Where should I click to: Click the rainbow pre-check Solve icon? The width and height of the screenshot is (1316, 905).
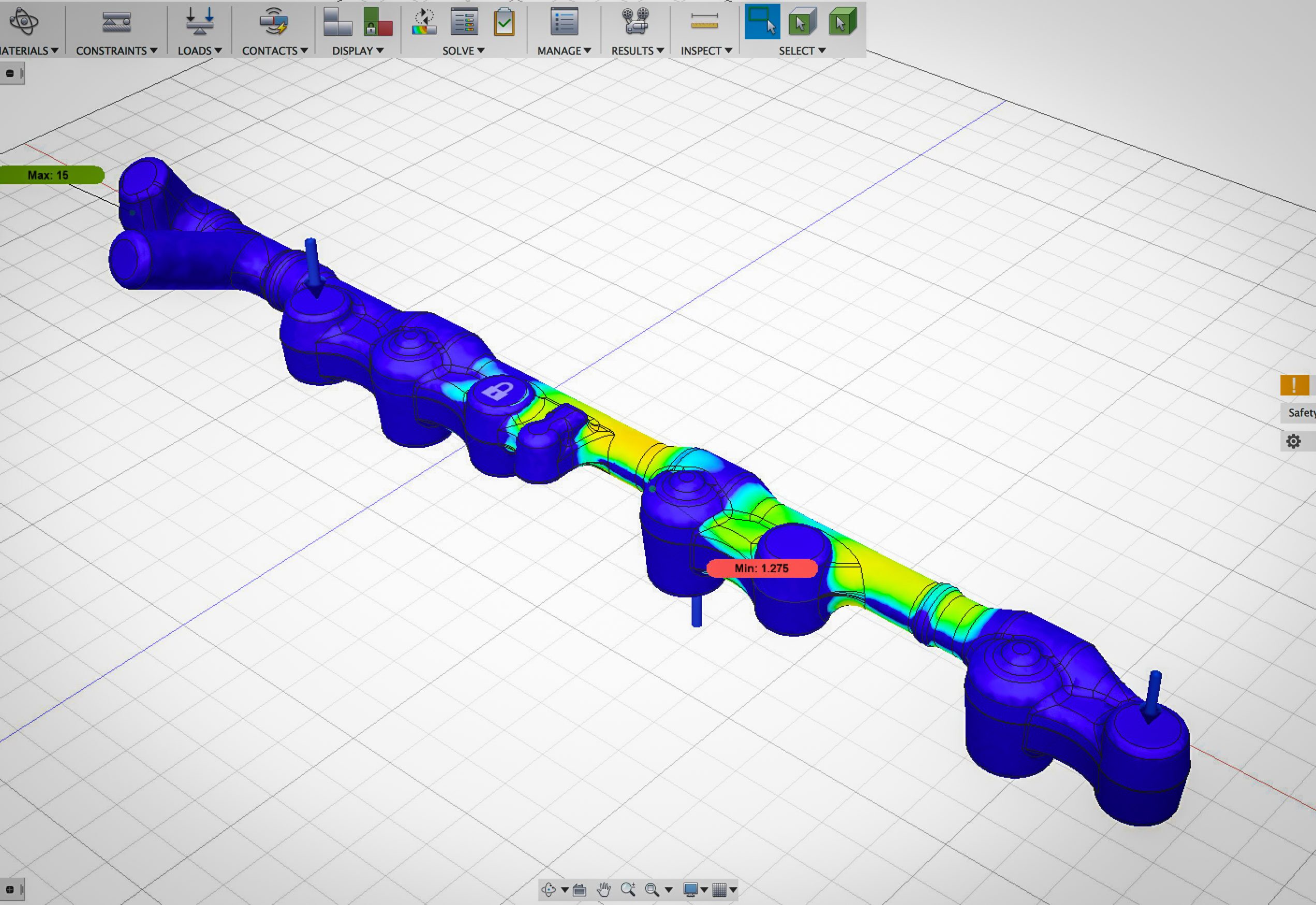click(424, 22)
